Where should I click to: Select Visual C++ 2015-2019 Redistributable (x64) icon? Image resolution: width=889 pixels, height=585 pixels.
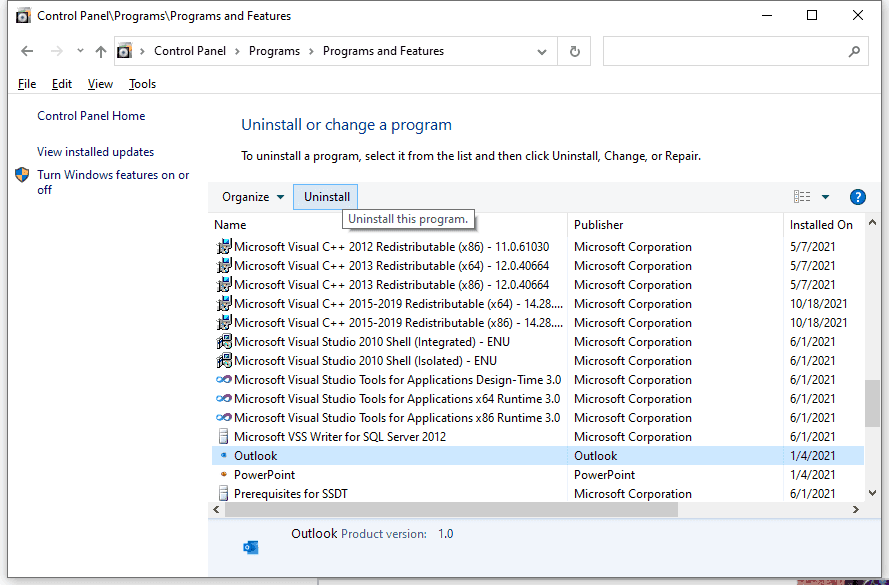[224, 303]
